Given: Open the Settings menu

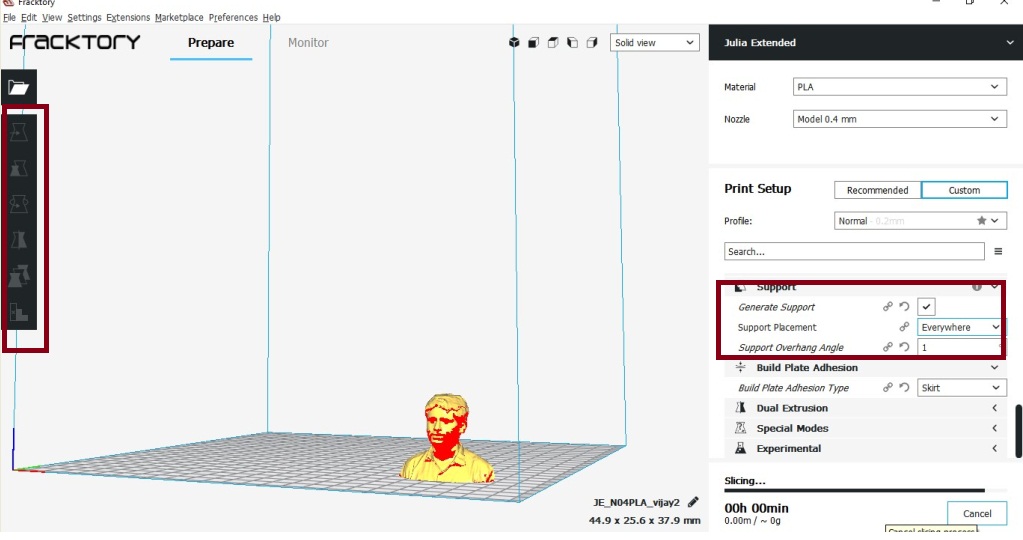Looking at the screenshot, I should tap(84, 17).
